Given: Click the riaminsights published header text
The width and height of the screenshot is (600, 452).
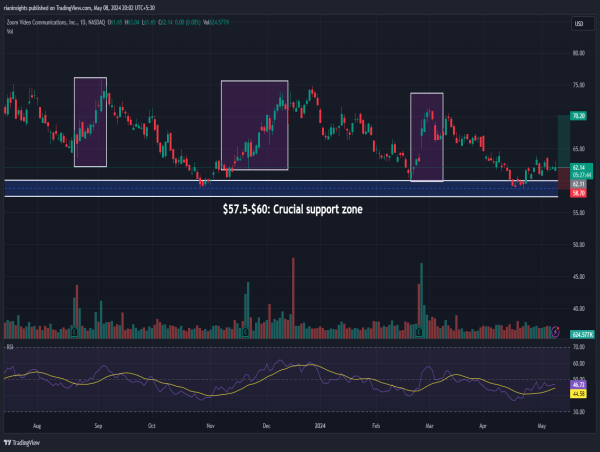Looking at the screenshot, I should pos(79,8).
